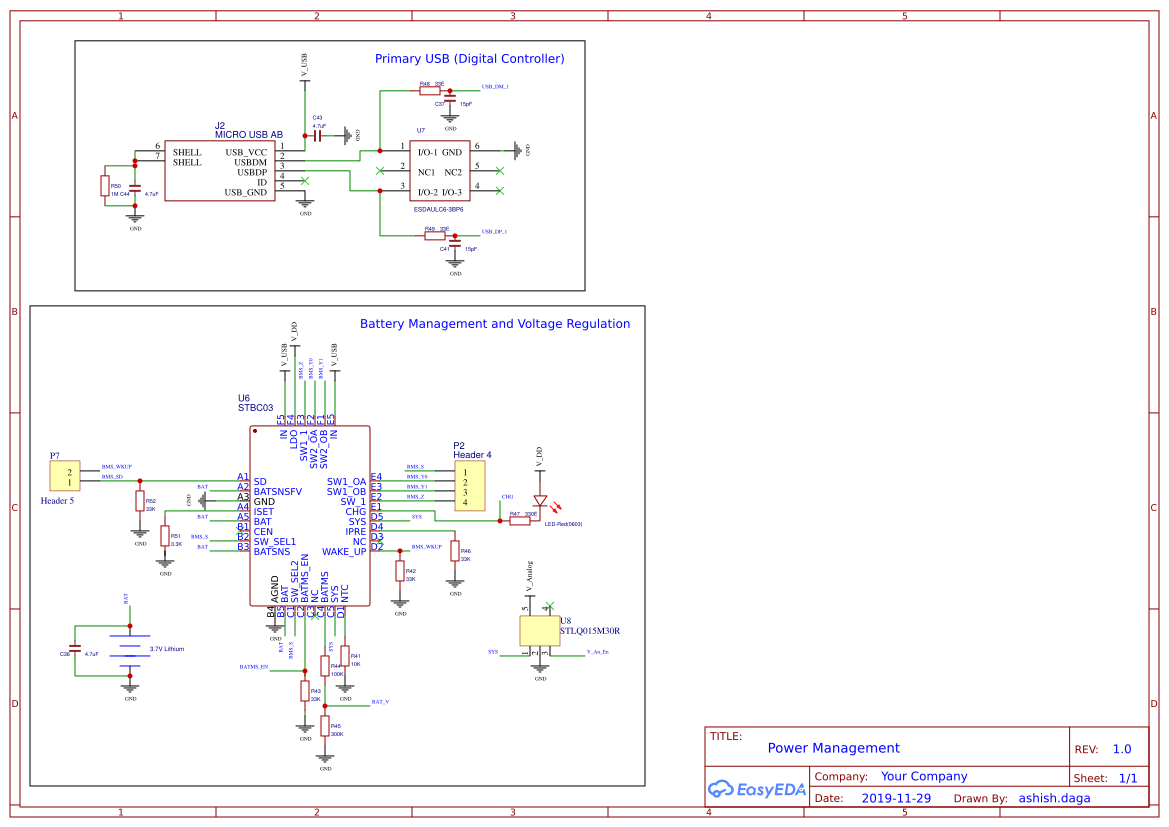Click the author name "ashish.daga"
1169x827 pixels.
click(x=1054, y=798)
